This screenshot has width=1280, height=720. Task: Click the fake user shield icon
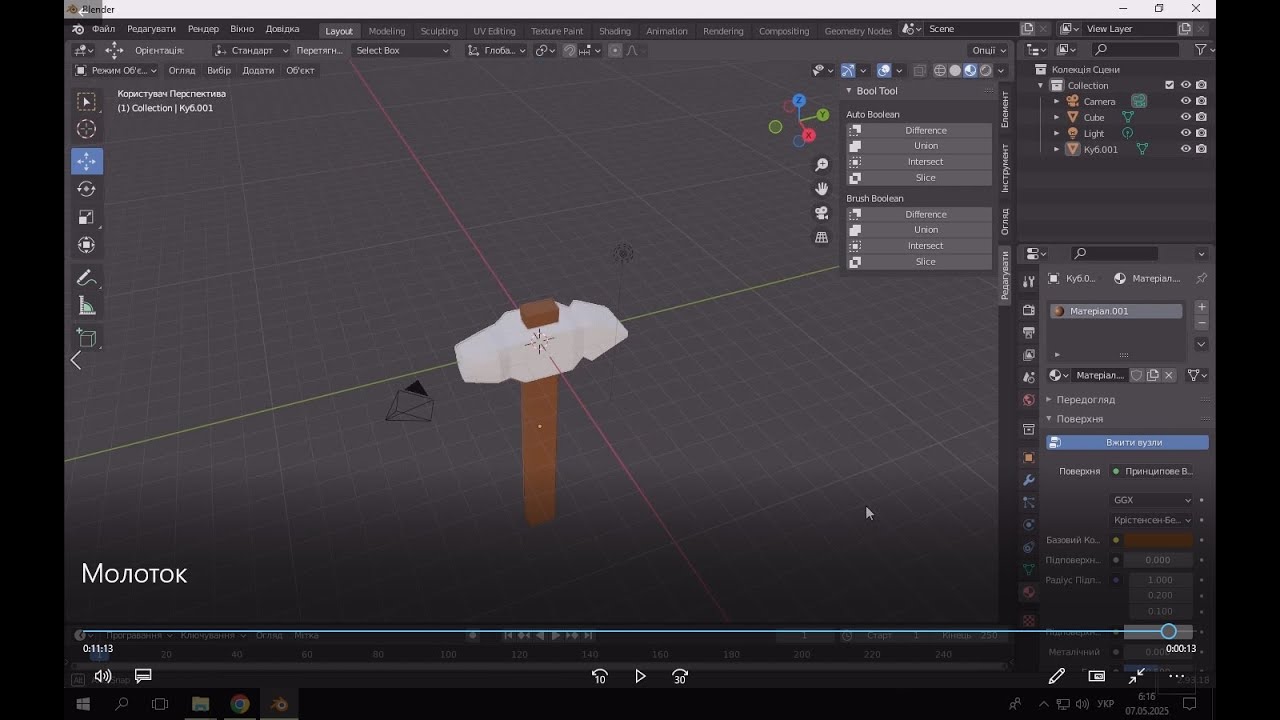click(x=1136, y=375)
